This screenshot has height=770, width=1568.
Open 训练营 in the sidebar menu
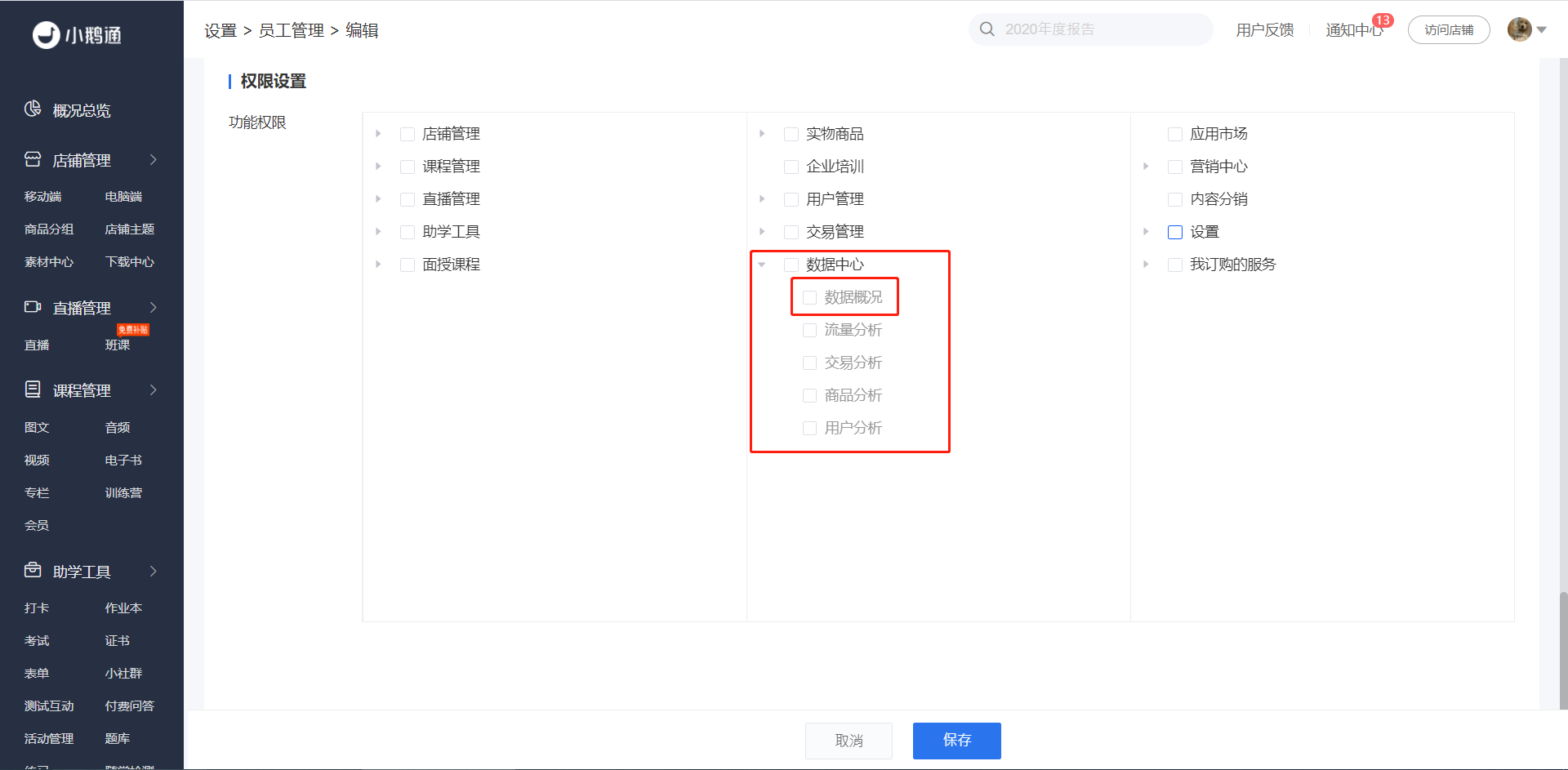[123, 493]
